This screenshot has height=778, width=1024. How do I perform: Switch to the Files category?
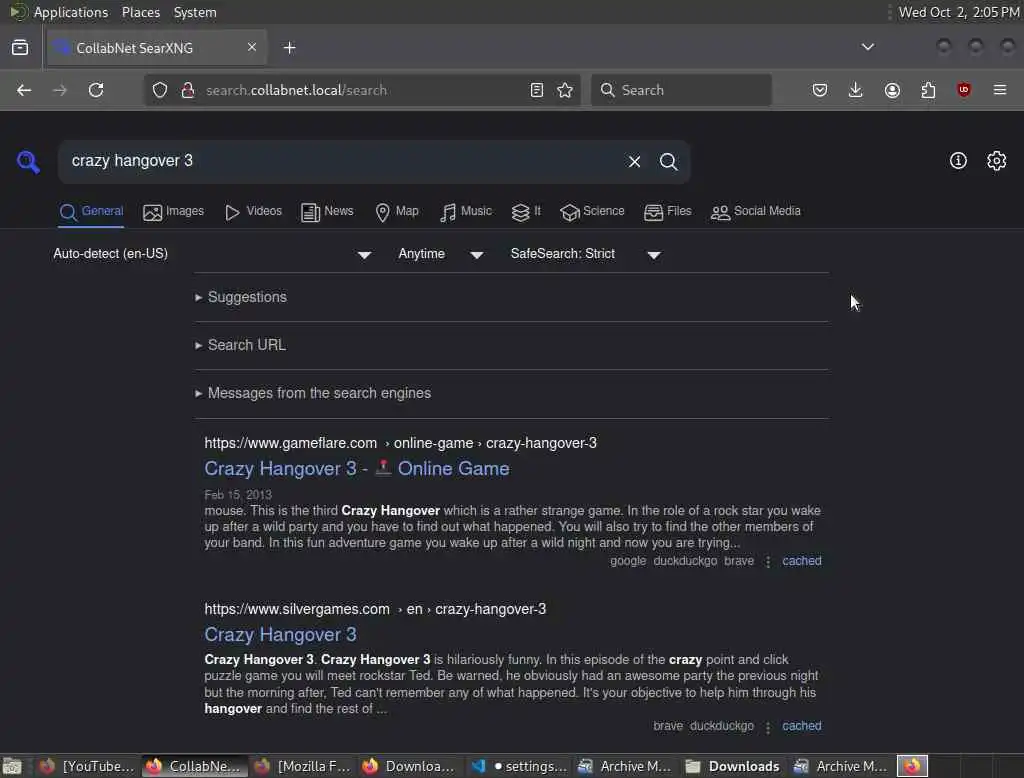[667, 212]
